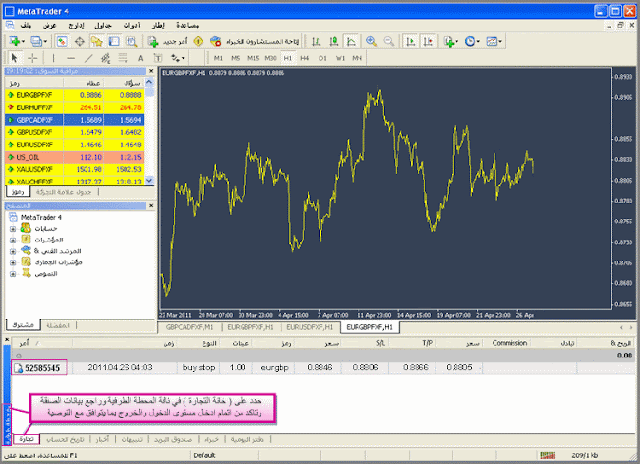Screen dimensions: 640x464
Task: Open the yellow diamond MetaEditor icon
Action: point(198,41)
